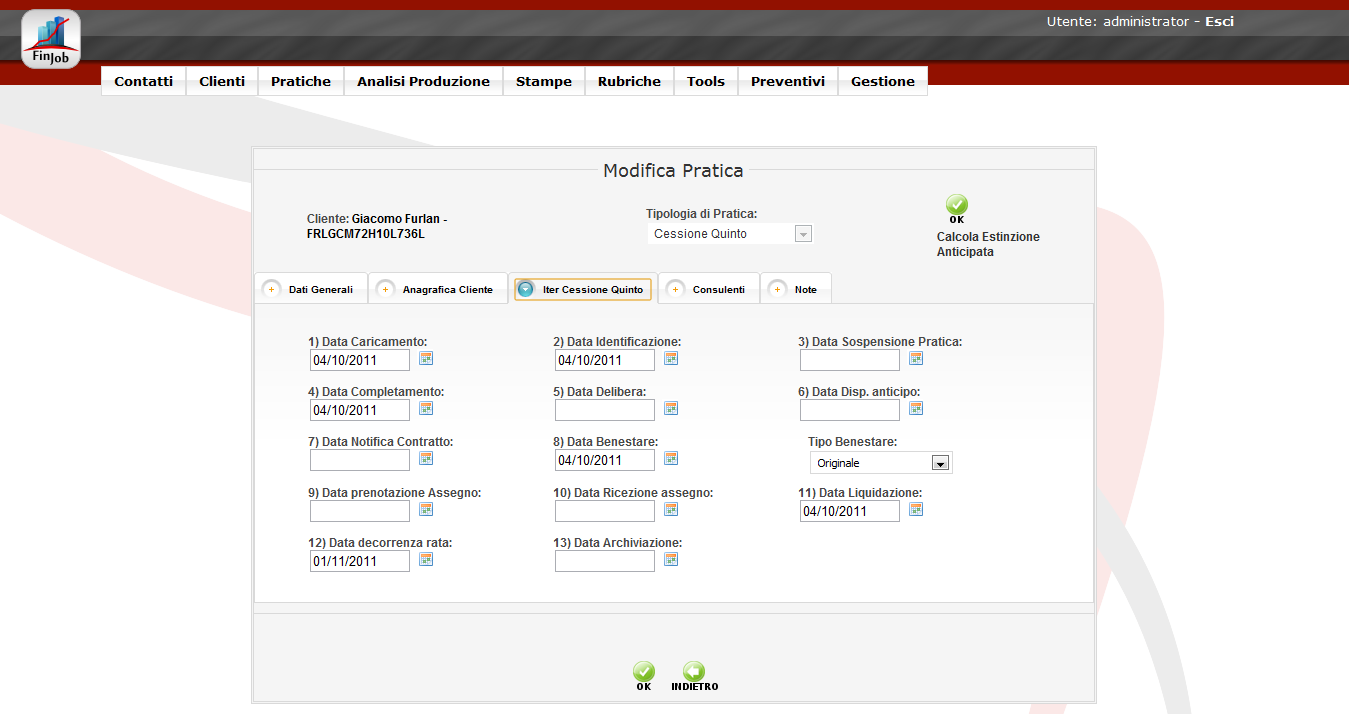Click the empty Data prenotazione Assegno field

point(360,511)
